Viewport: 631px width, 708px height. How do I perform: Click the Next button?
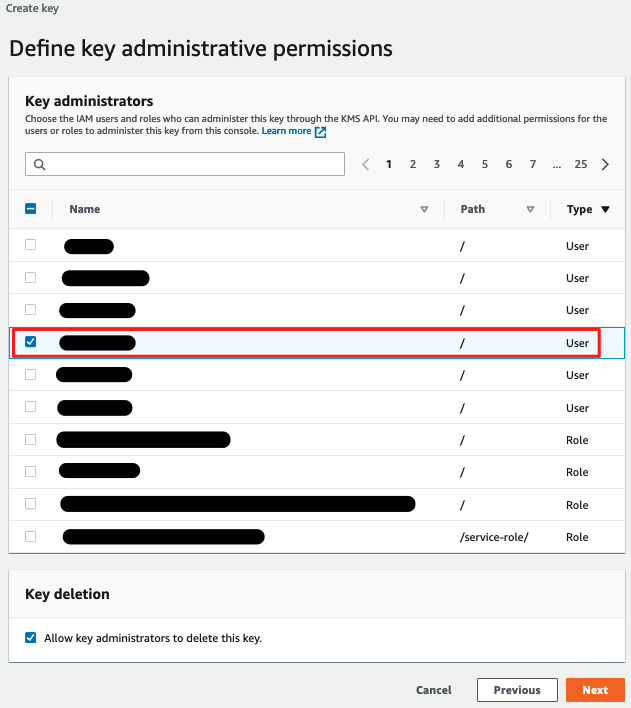595,690
